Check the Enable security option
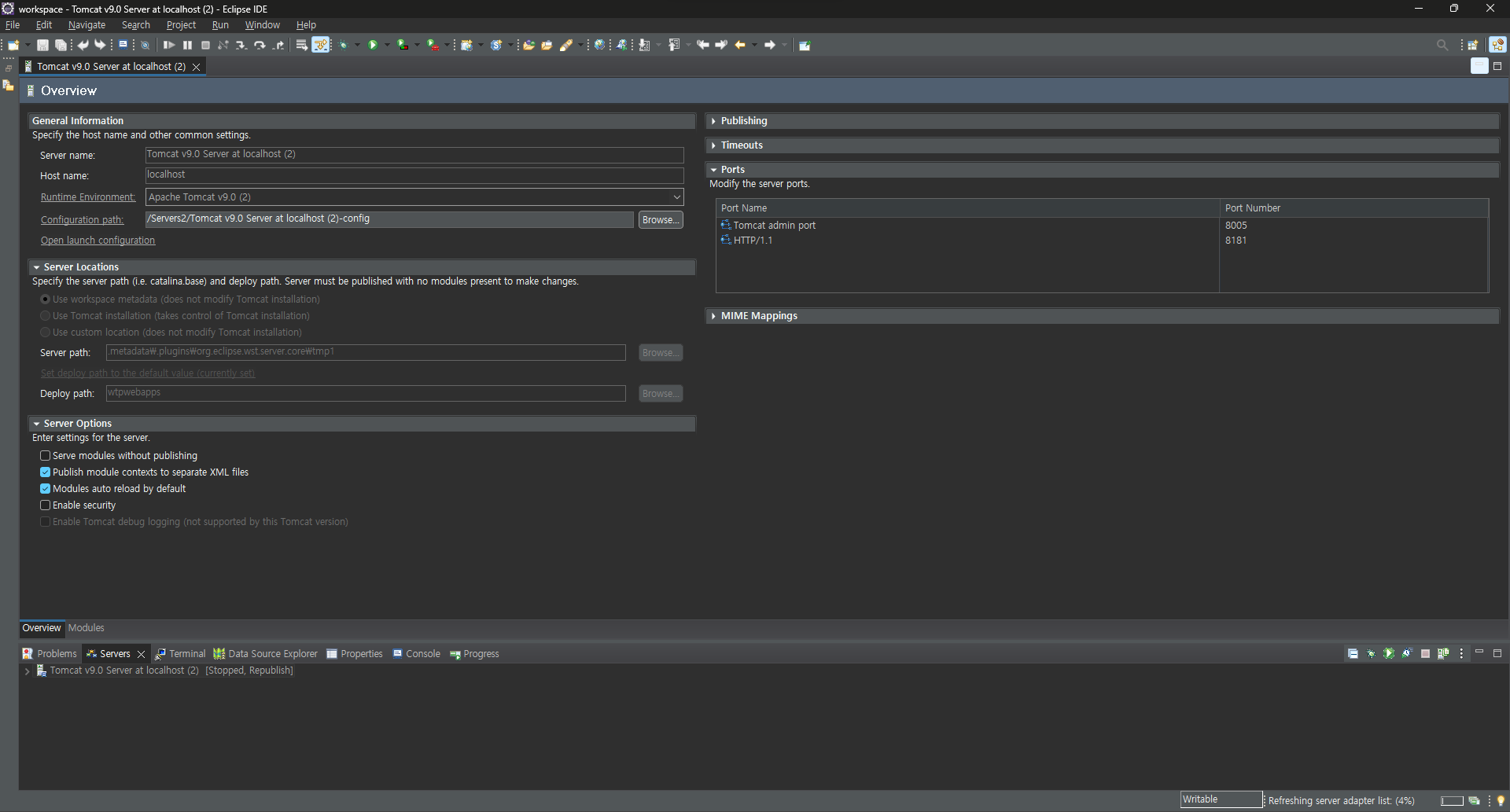 click(46, 505)
